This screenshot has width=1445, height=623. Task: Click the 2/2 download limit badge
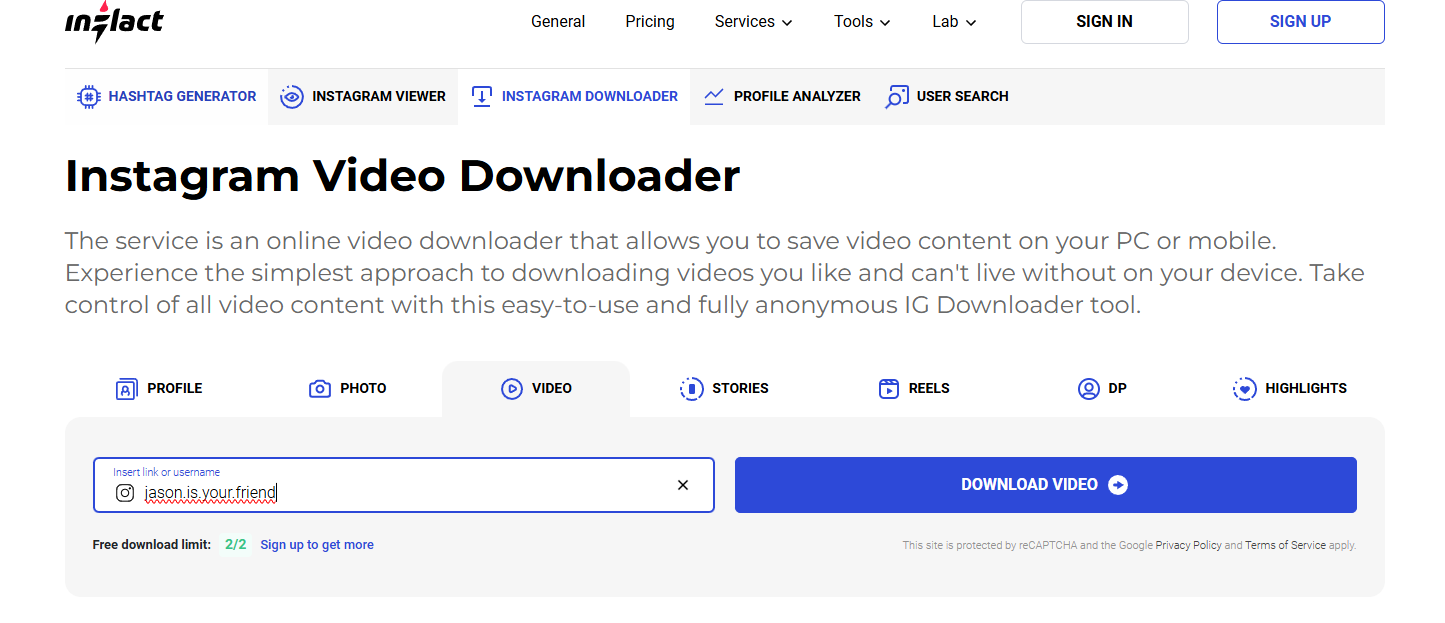236,545
